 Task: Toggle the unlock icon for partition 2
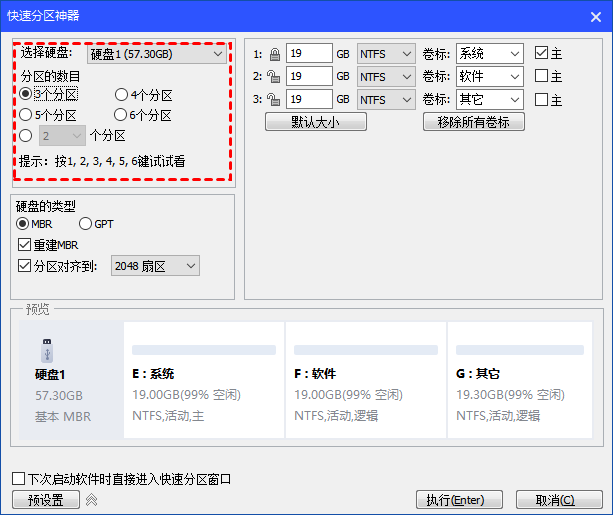coord(274,76)
